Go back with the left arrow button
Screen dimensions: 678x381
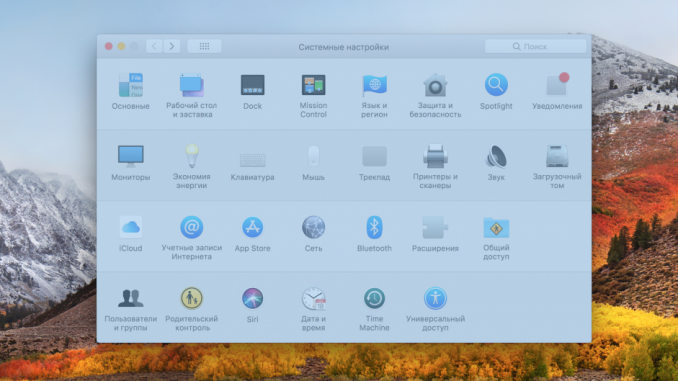tap(154, 46)
